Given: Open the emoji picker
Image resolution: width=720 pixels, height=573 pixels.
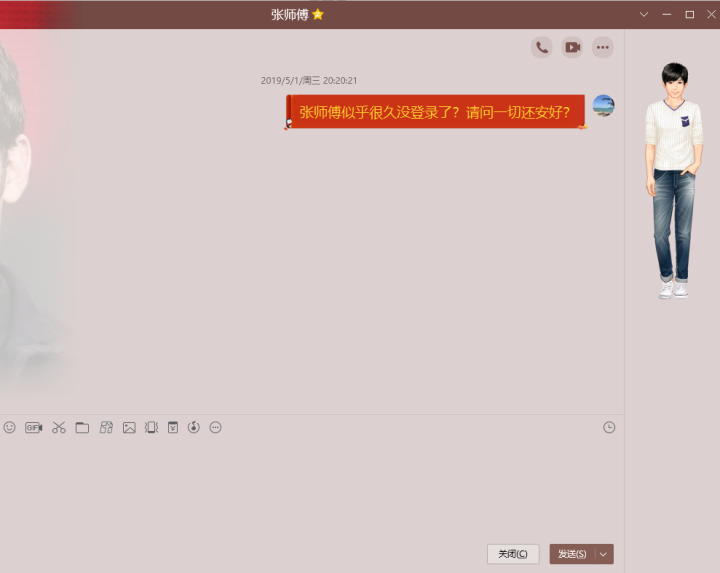Looking at the screenshot, I should tap(10, 427).
